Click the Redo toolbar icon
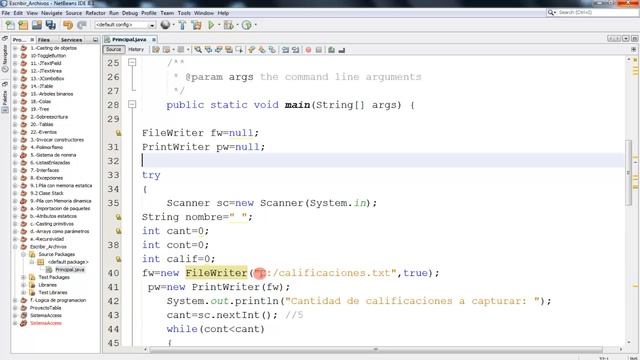The width and height of the screenshot is (640, 360). point(82,25)
